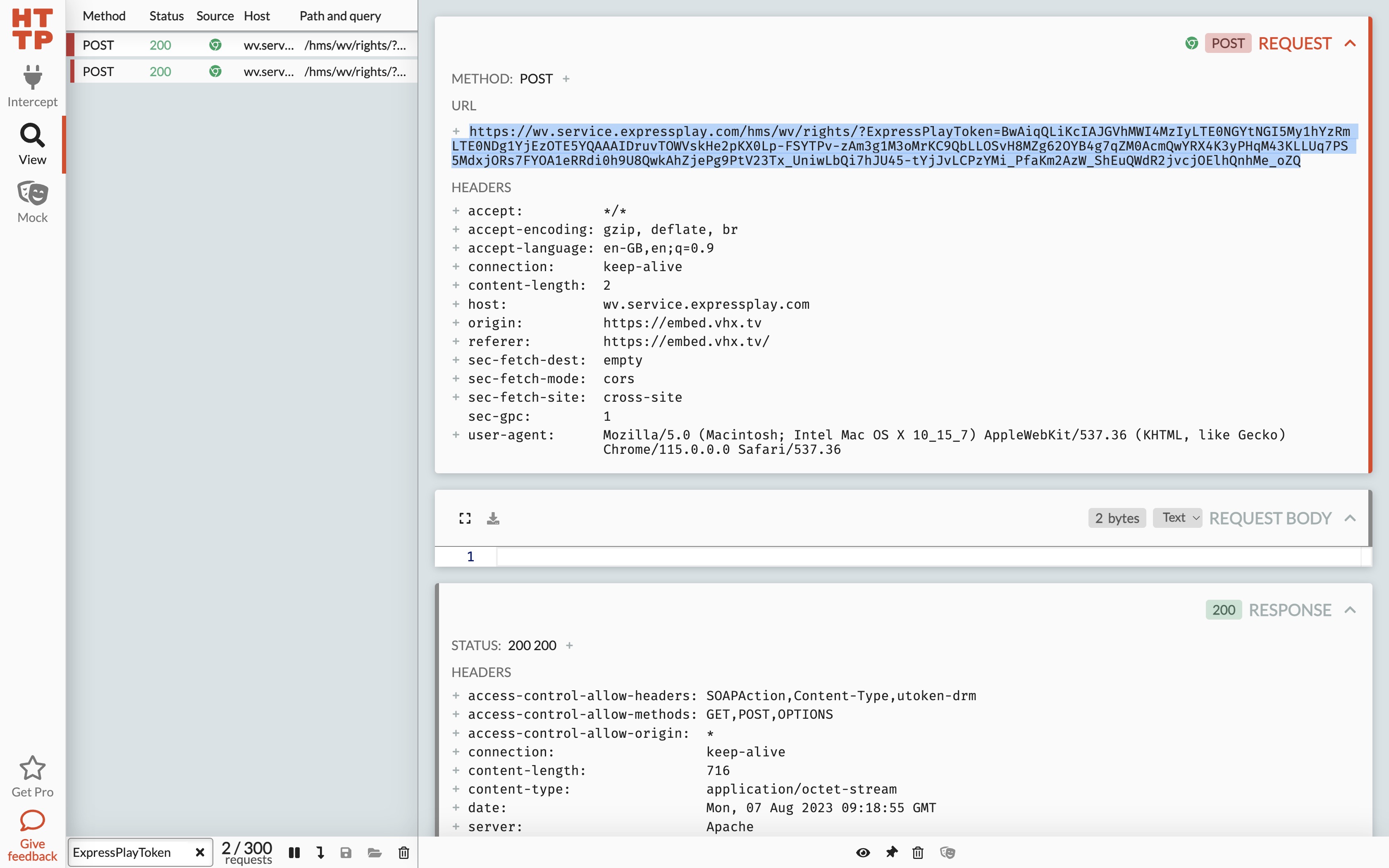Open a saved traffic file
The image size is (1389, 868).
click(x=375, y=852)
